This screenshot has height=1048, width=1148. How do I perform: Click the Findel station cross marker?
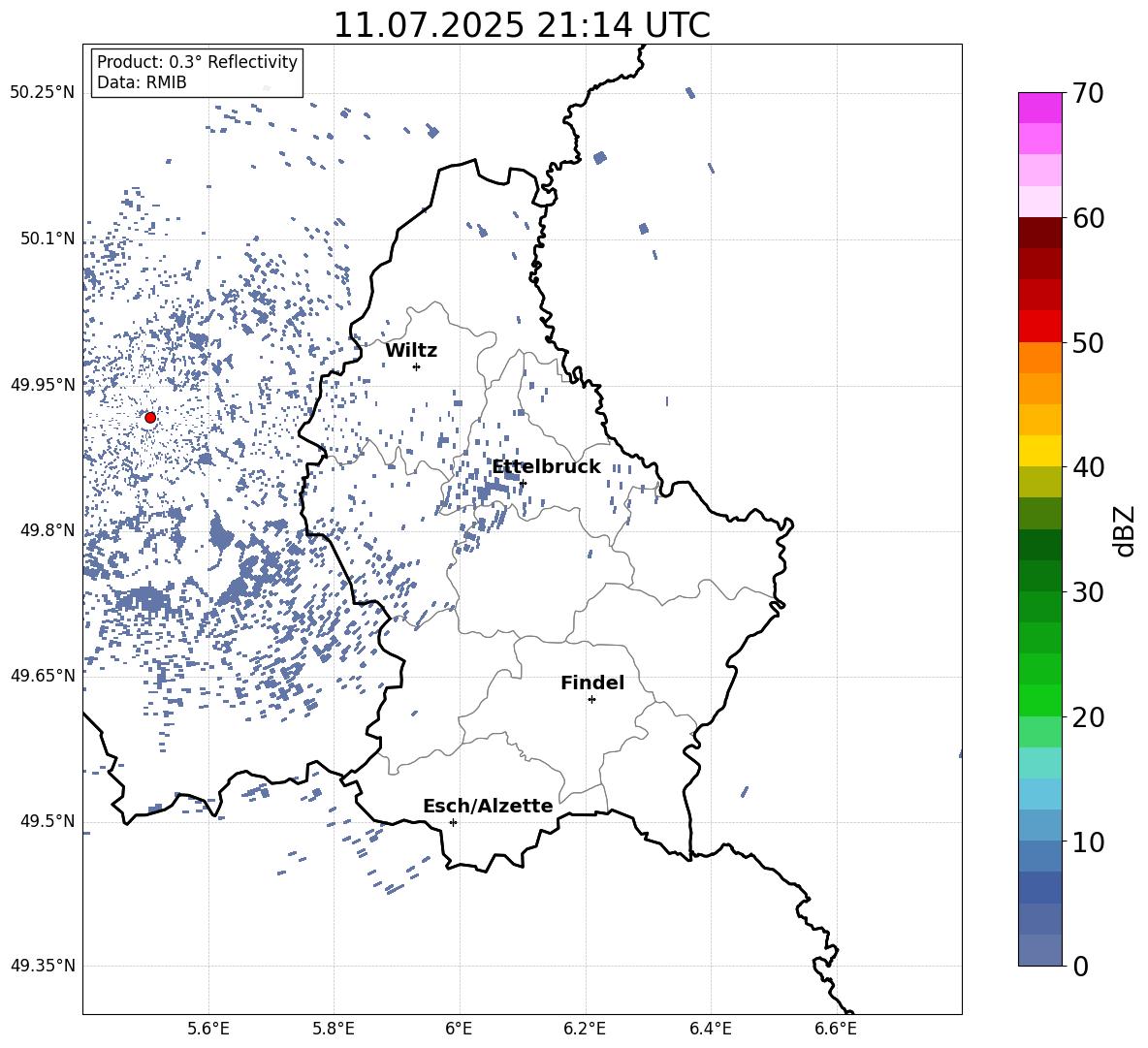point(591,700)
